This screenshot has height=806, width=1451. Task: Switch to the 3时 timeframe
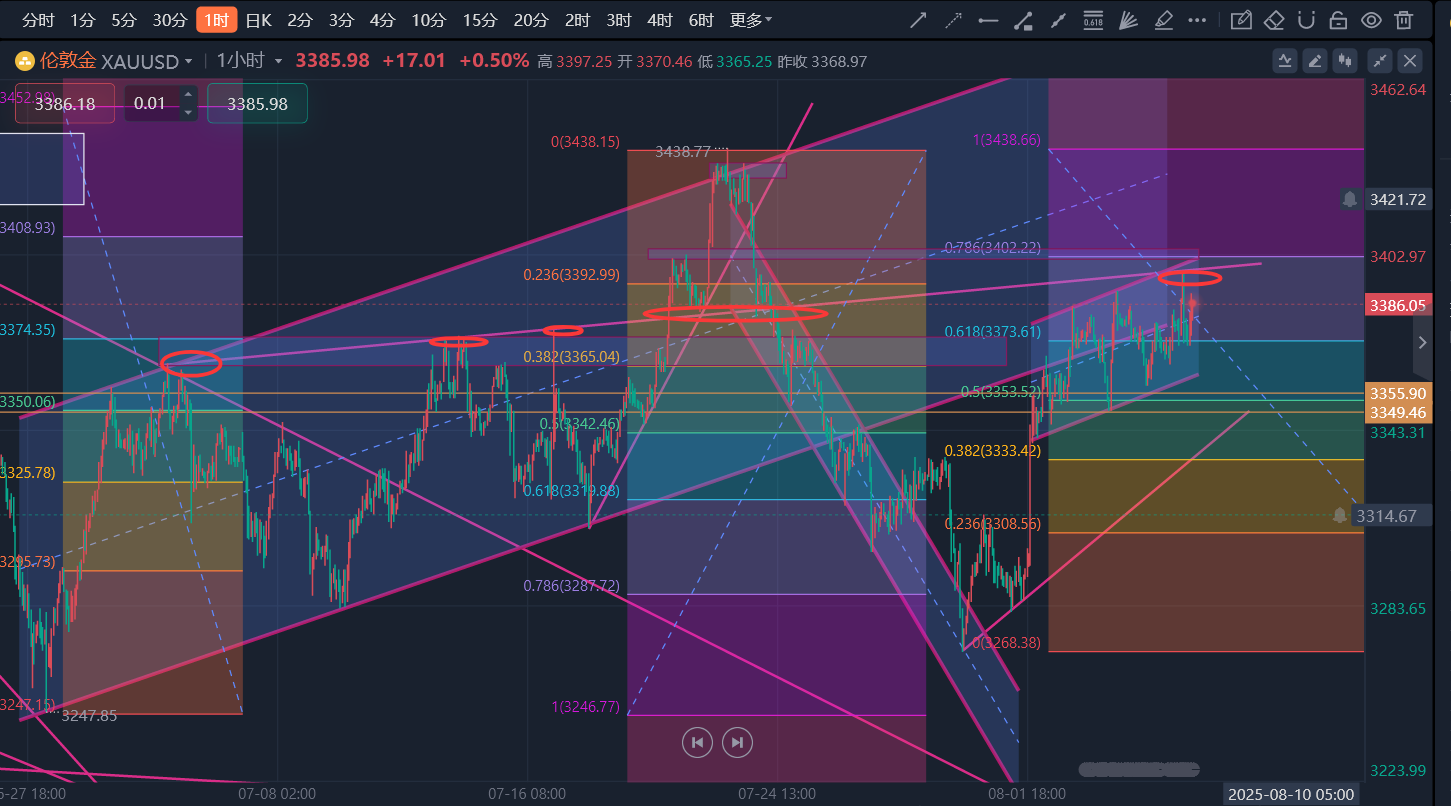(619, 20)
